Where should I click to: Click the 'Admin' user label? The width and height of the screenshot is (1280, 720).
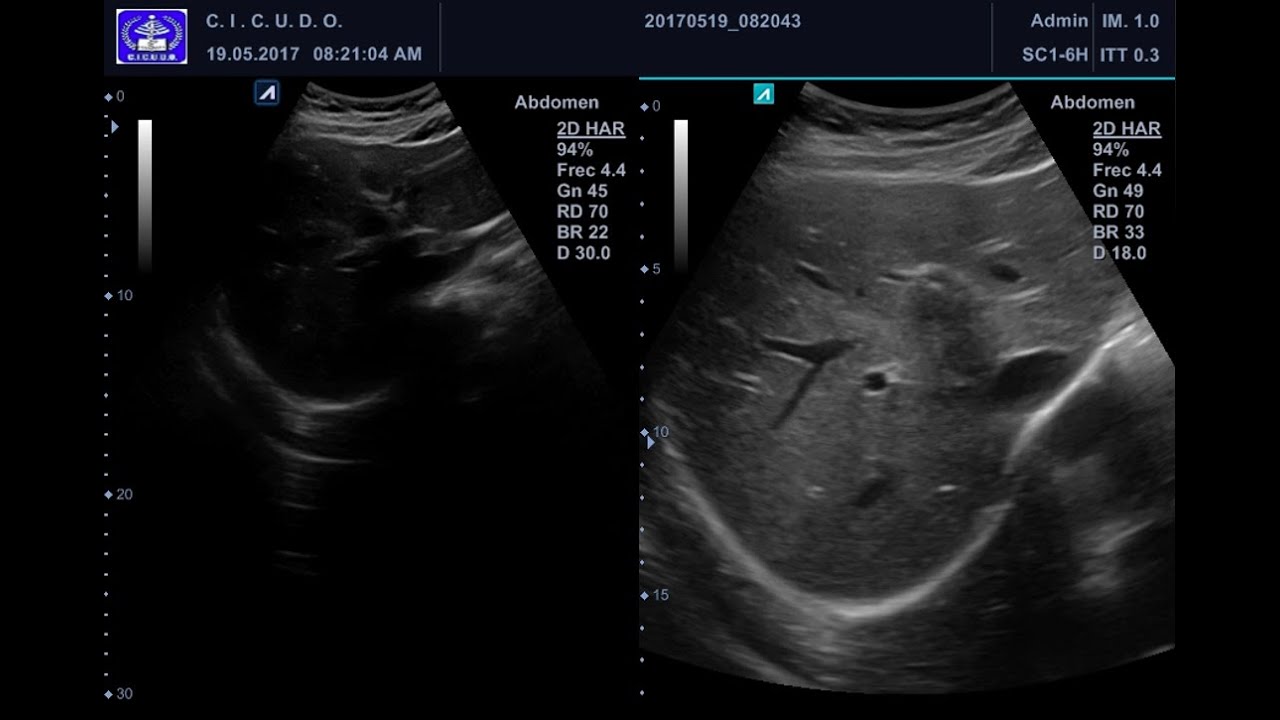[1059, 20]
